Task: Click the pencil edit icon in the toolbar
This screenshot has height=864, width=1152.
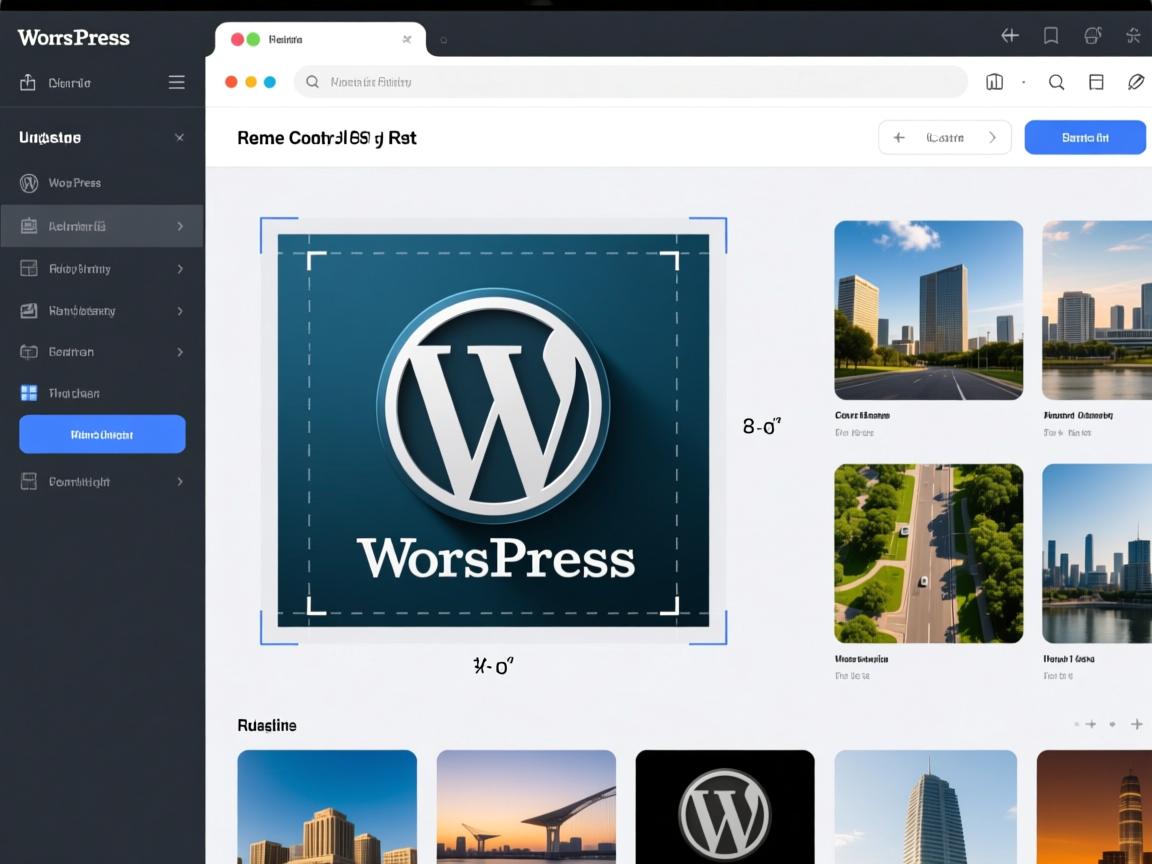Action: pyautogui.click(x=1136, y=82)
